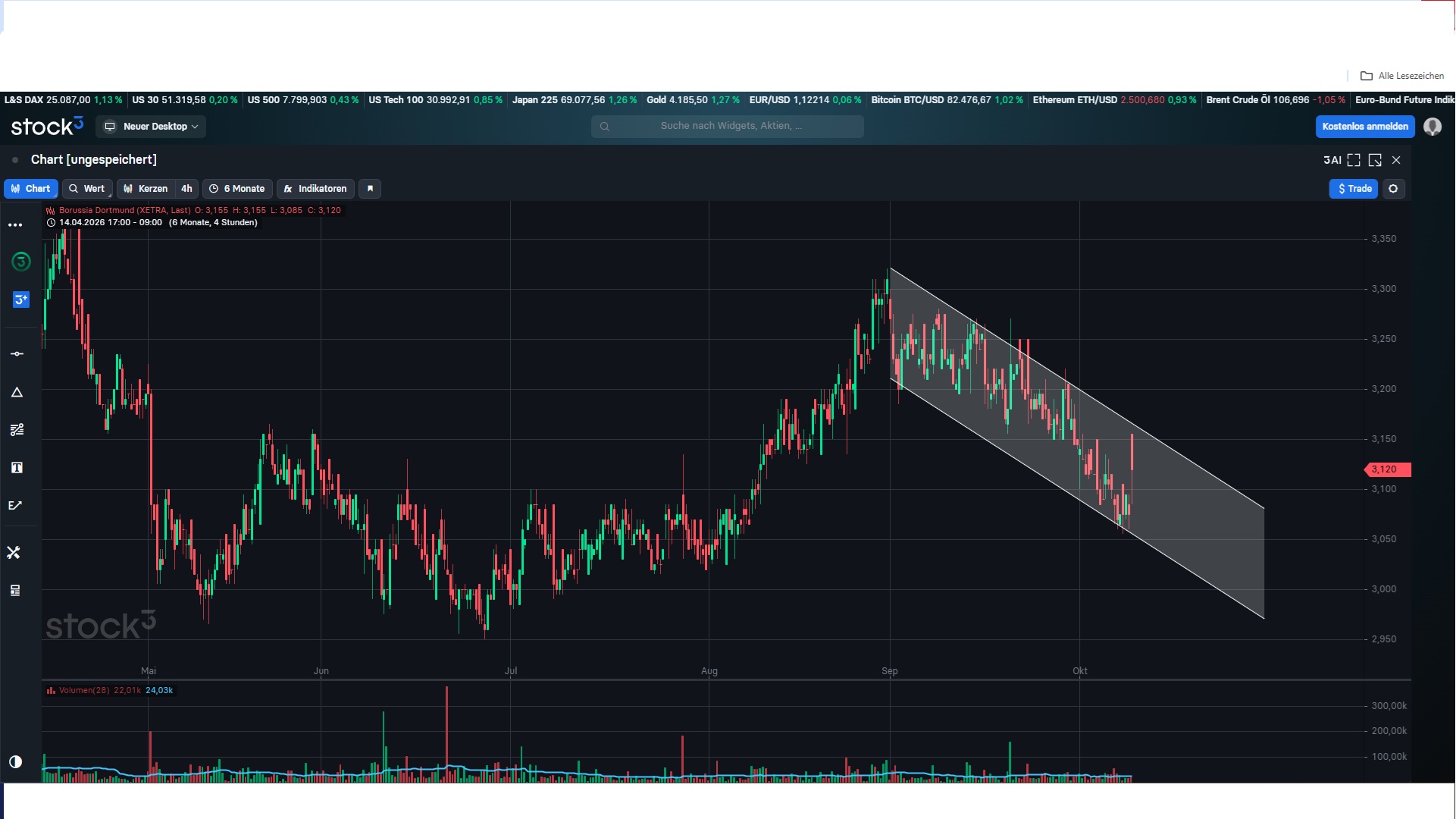Open the Kerzen chart type selector
Screen dimensions: 1456x819
(x=146, y=189)
